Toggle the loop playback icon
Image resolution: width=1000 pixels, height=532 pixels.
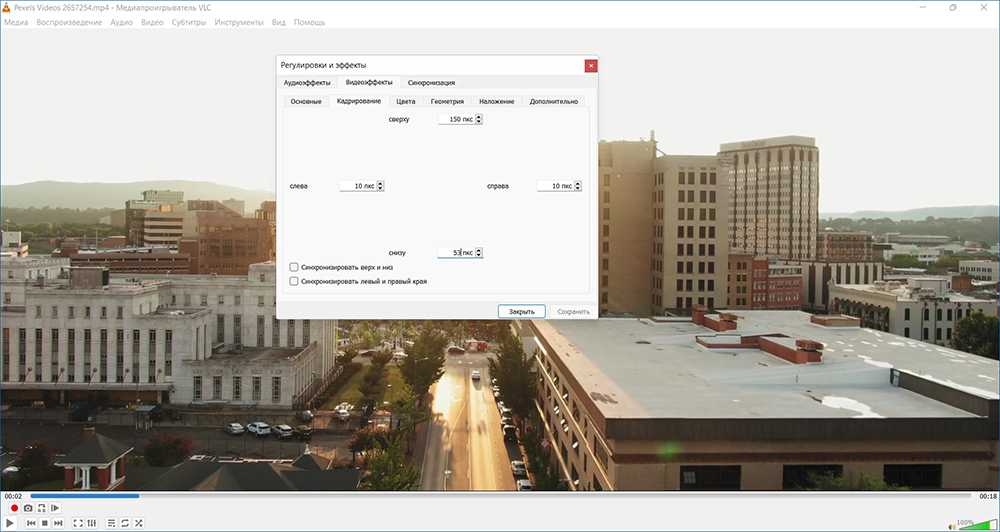tap(124, 523)
